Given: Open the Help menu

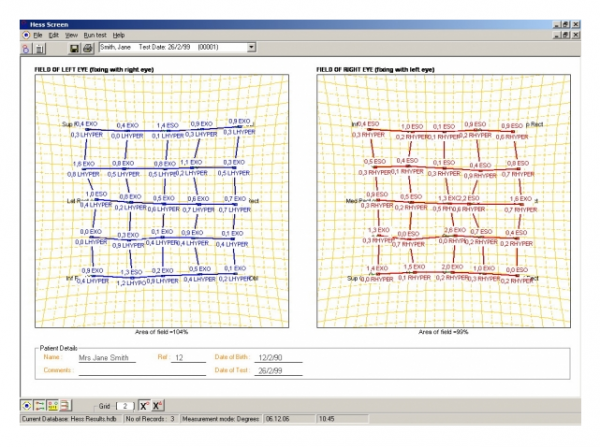Looking at the screenshot, I should [x=119, y=35].
